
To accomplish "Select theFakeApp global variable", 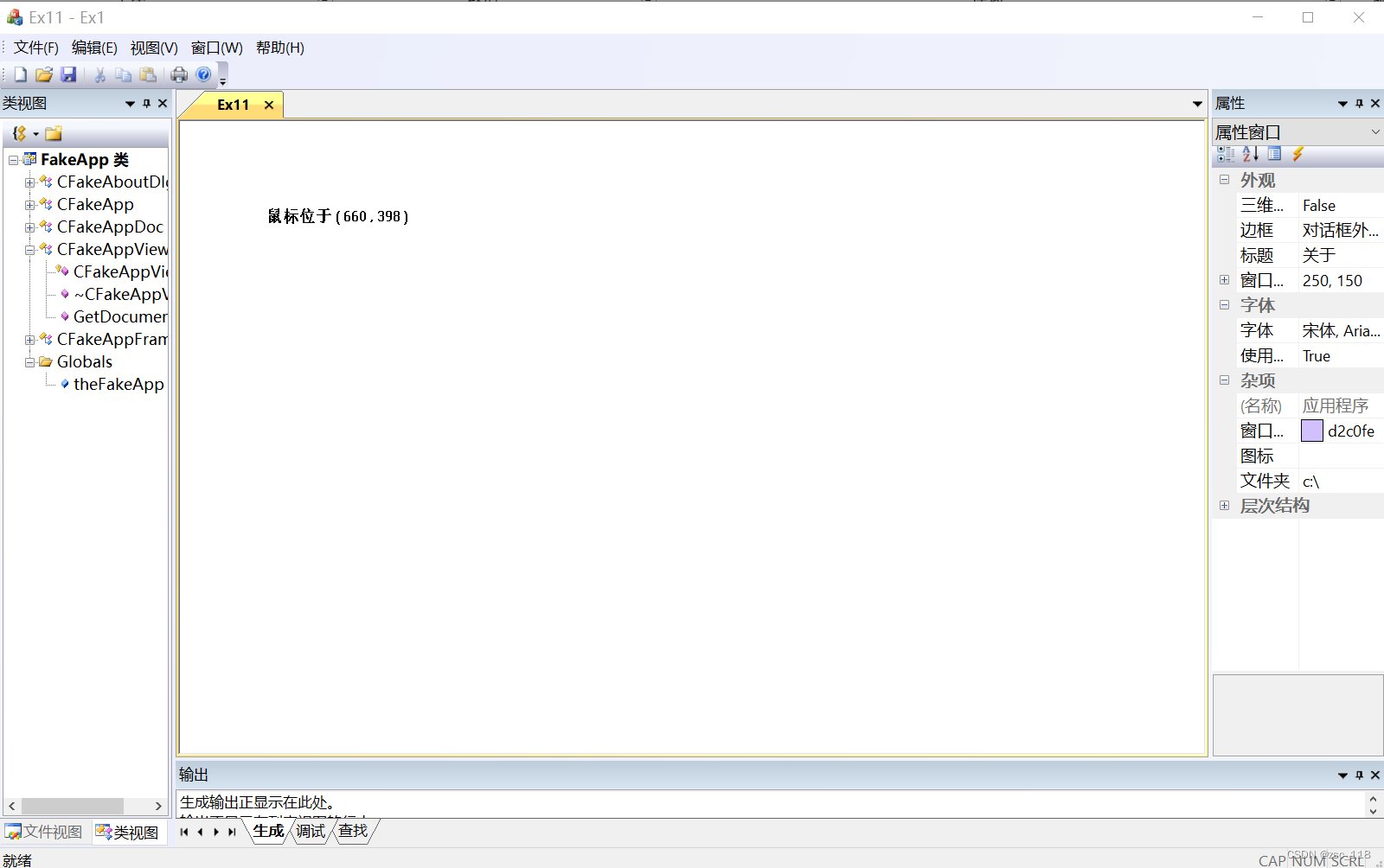I will tap(119, 385).
